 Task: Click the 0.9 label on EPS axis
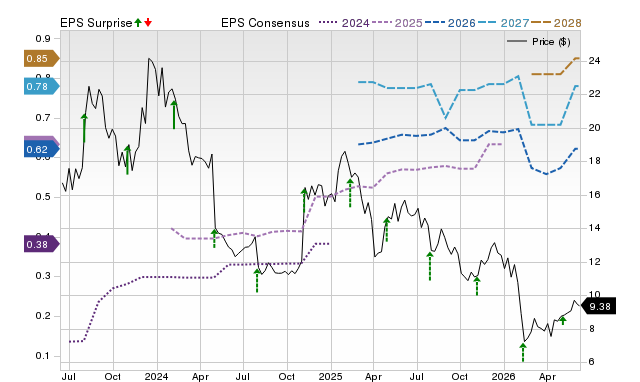42,39
